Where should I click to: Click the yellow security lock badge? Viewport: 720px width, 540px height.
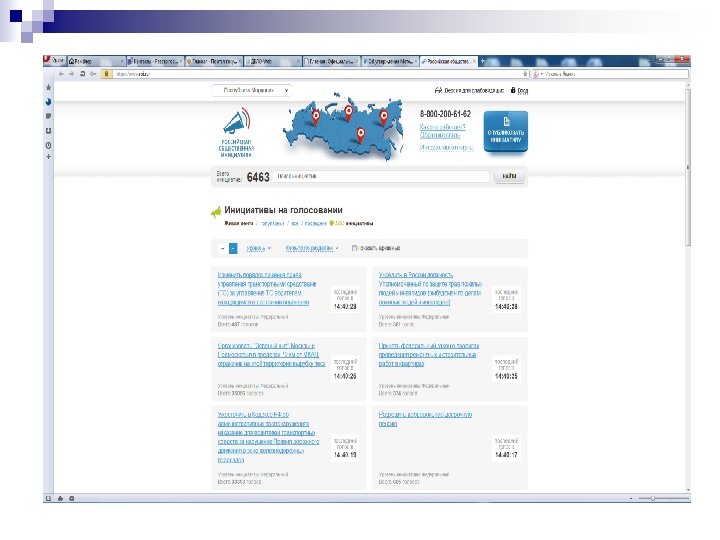107,74
